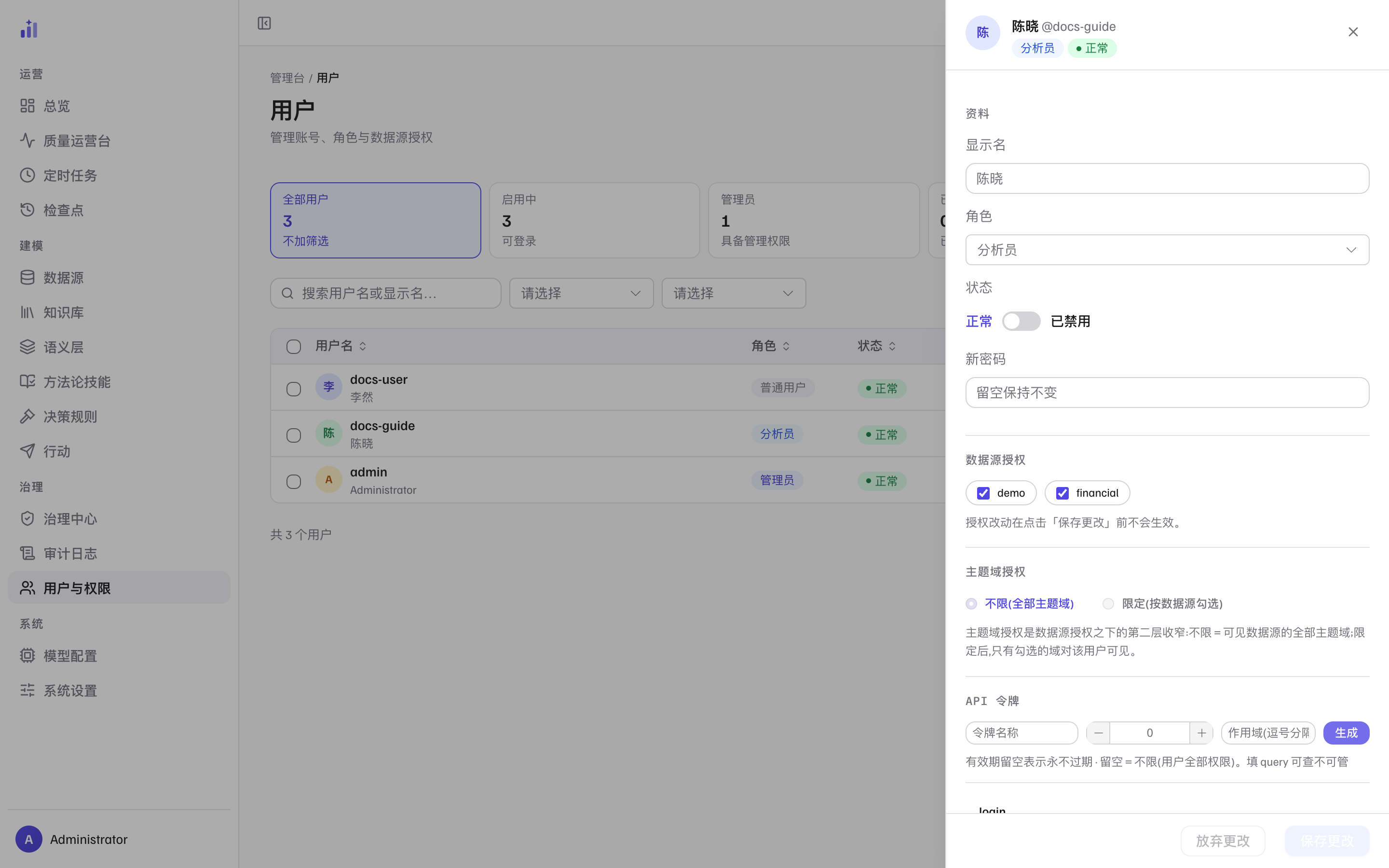Click the app logo icon
Image resolution: width=1389 pixels, height=868 pixels.
tap(29, 29)
